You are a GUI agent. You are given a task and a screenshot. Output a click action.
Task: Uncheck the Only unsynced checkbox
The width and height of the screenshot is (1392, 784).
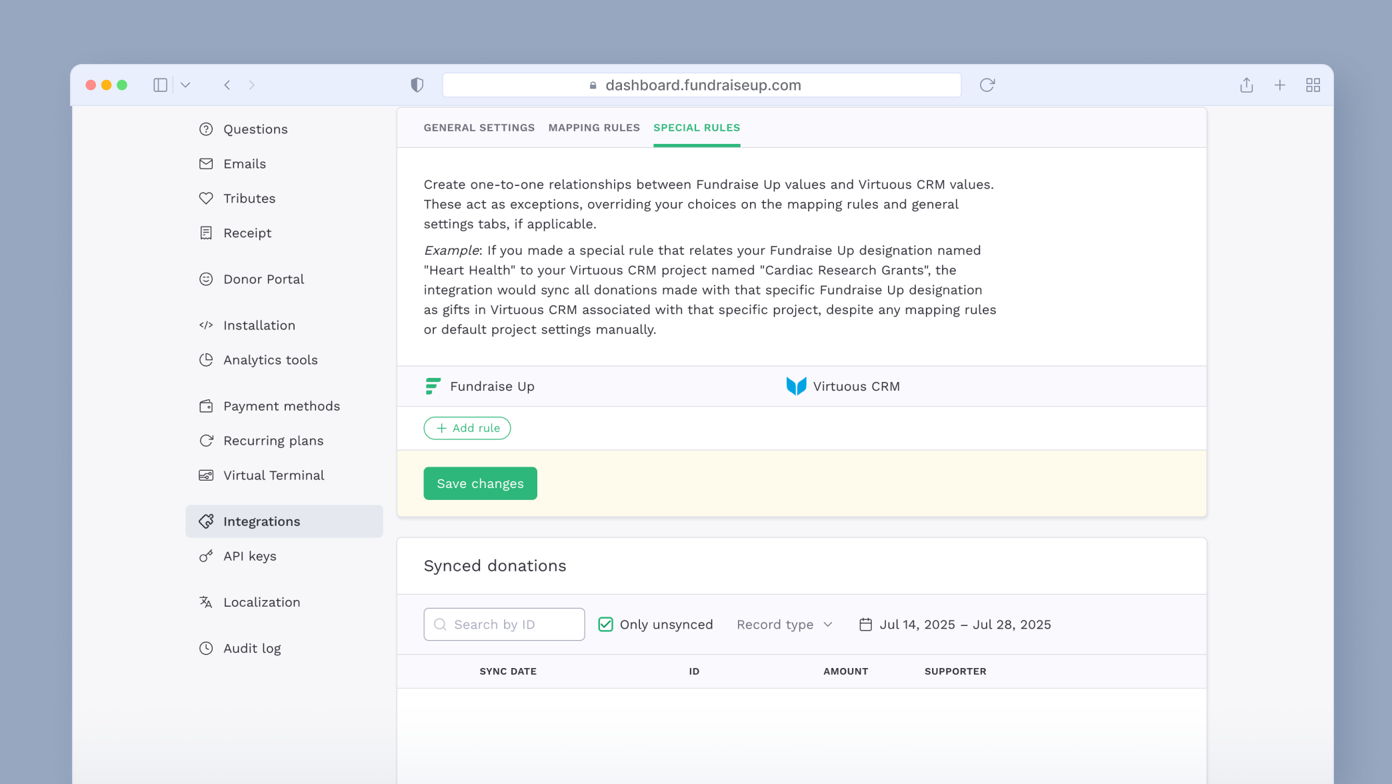click(x=605, y=623)
